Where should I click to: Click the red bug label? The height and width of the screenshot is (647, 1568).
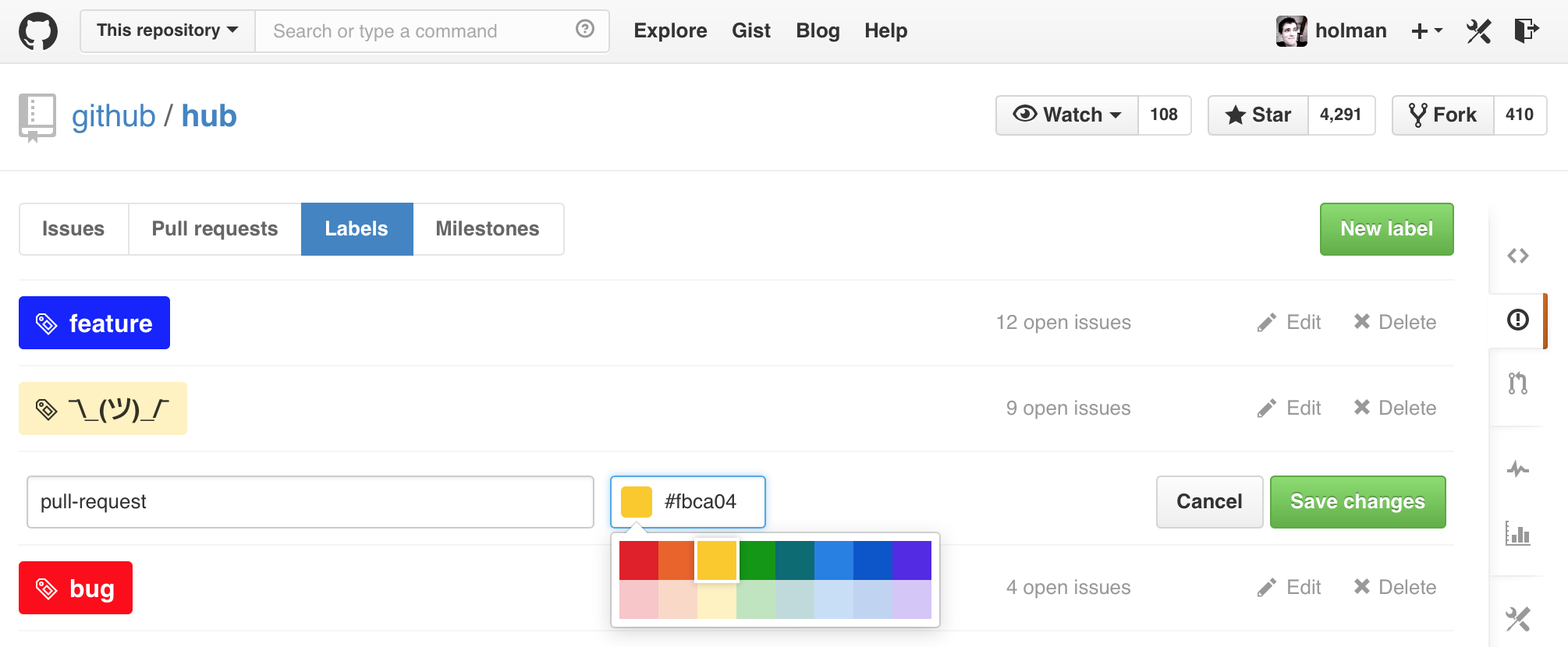tap(76, 588)
